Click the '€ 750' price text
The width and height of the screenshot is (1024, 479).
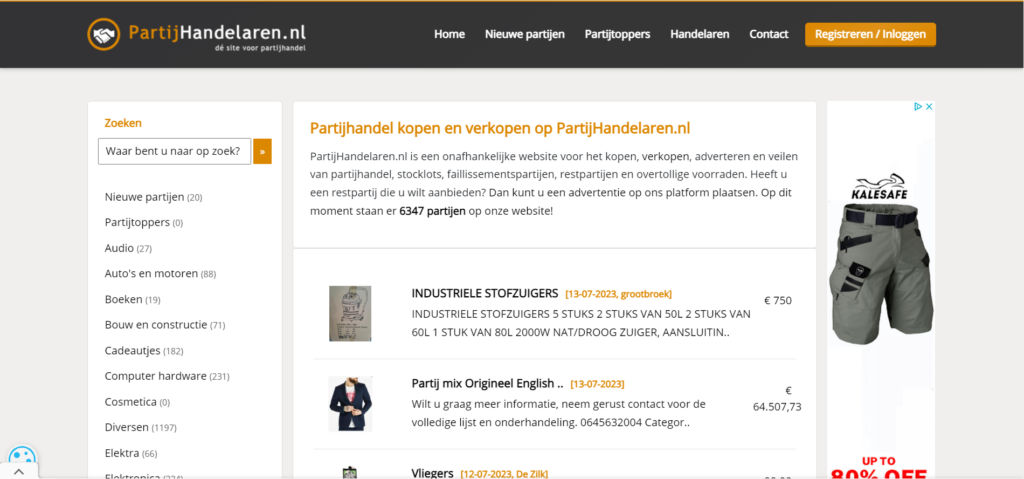[778, 301]
